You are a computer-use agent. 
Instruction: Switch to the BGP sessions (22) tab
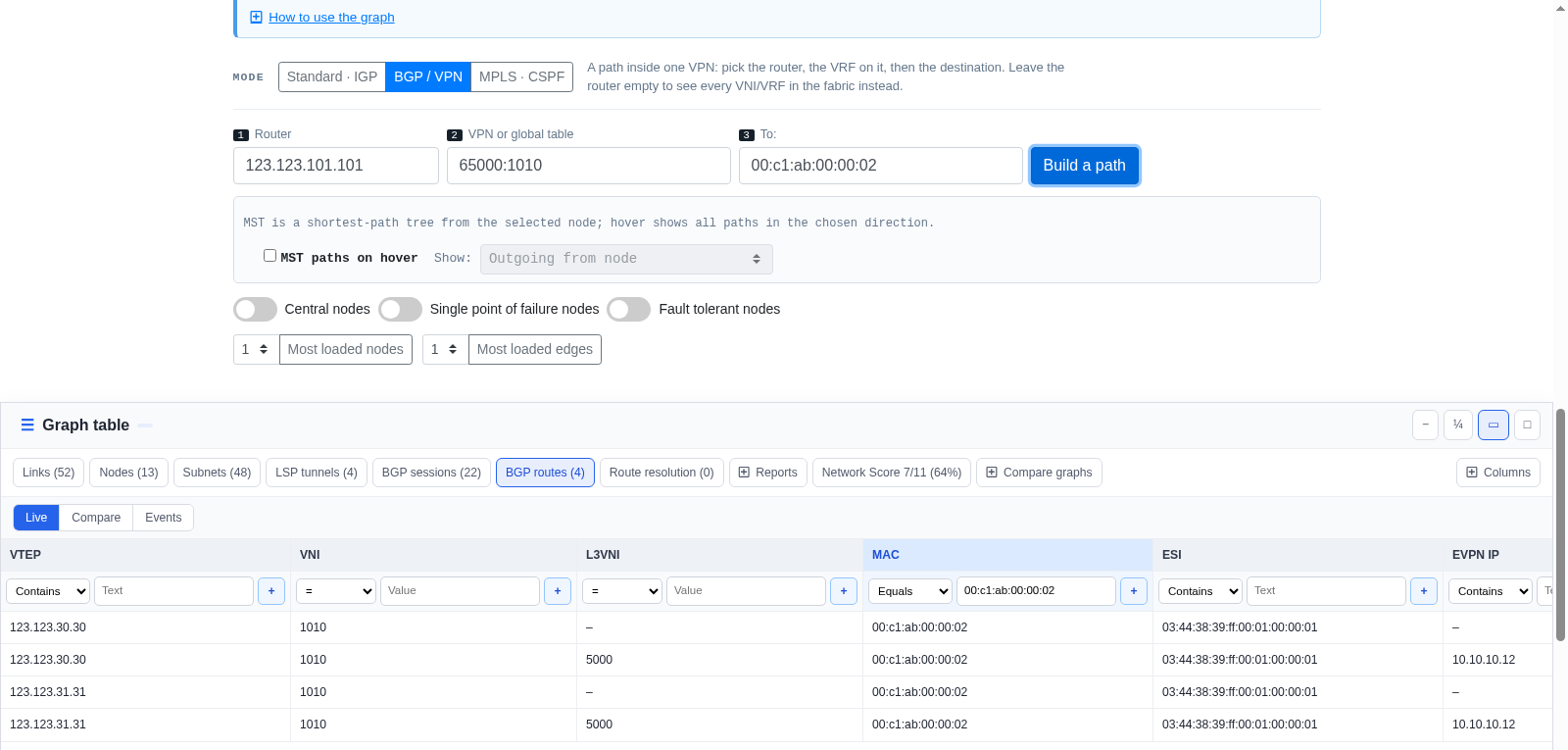[x=431, y=473]
